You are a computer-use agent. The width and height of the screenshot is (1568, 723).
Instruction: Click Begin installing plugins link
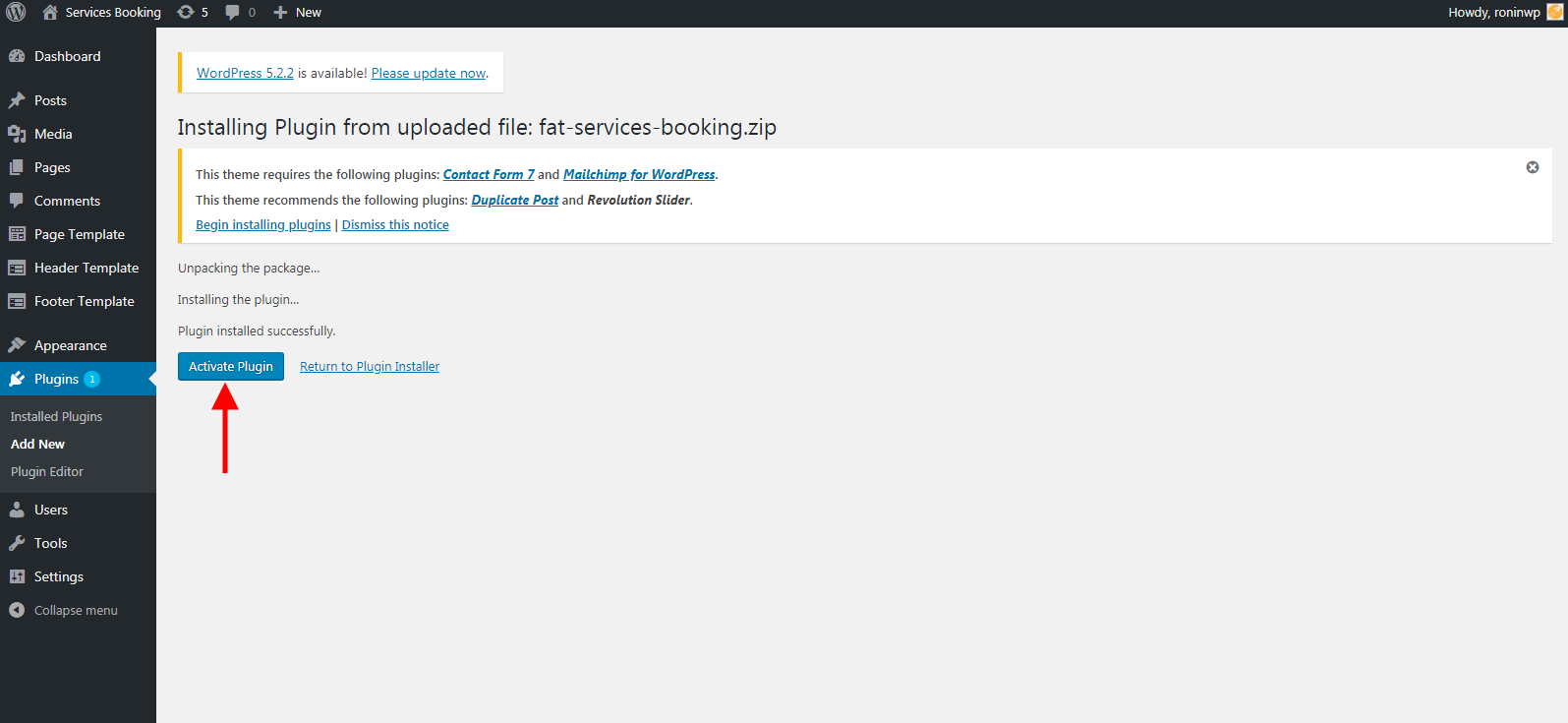(x=263, y=225)
